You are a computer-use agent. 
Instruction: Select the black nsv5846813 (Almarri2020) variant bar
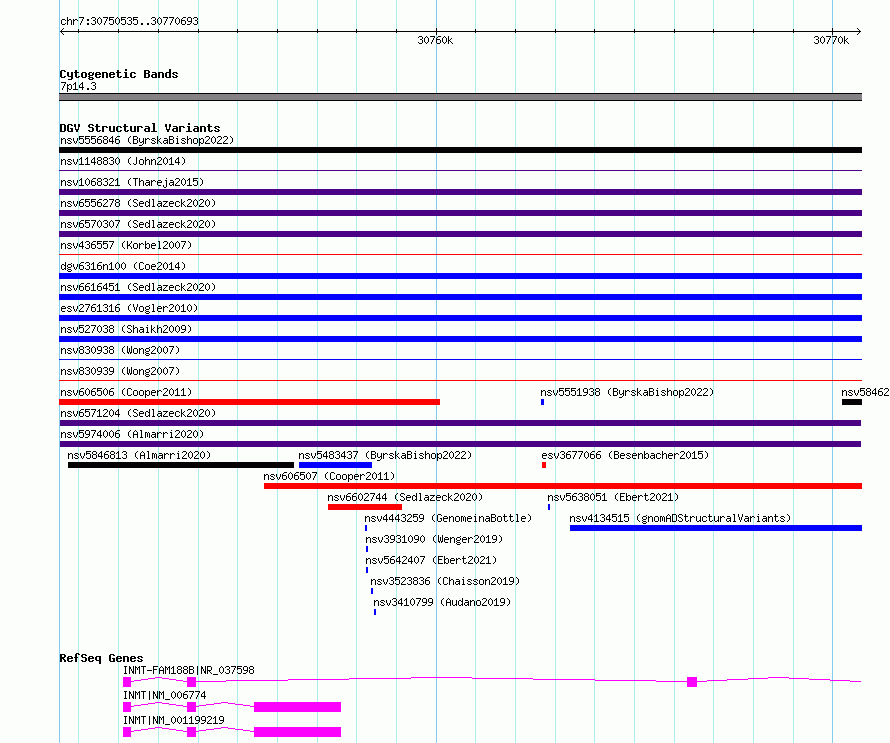point(180,465)
